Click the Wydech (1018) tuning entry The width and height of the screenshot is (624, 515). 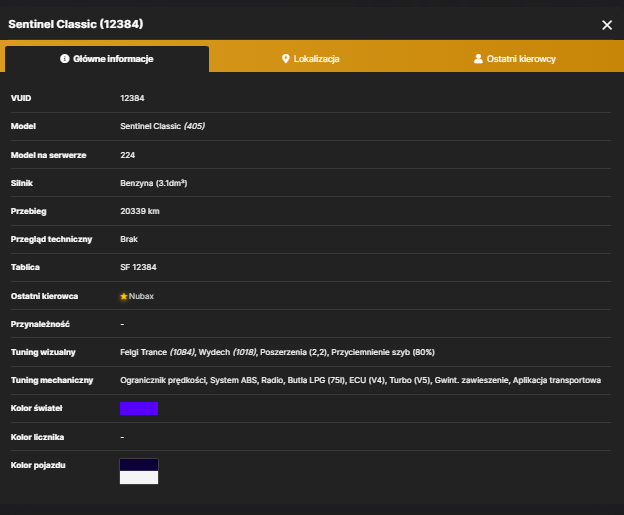tap(227, 352)
